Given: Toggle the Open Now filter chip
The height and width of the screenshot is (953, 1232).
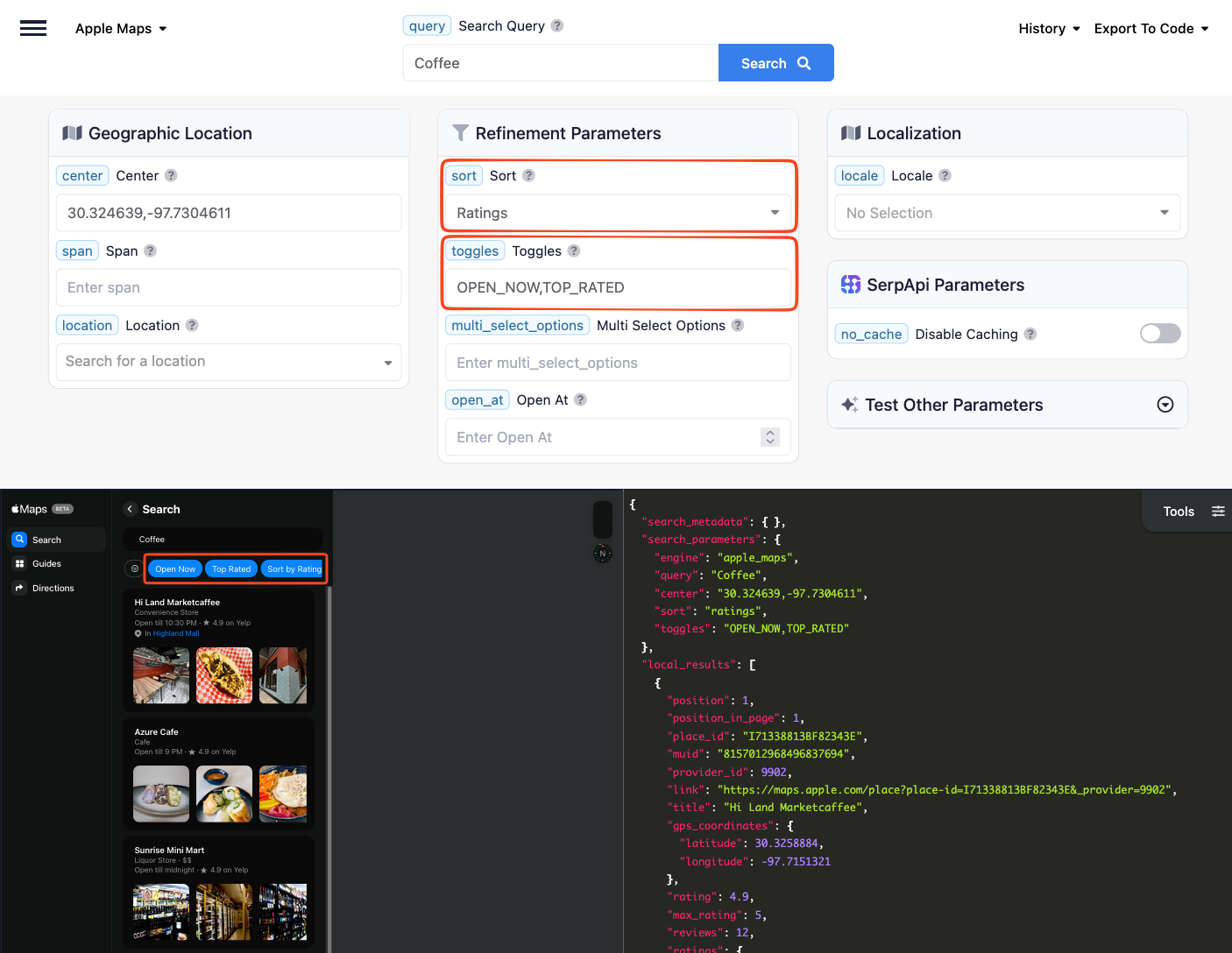Looking at the screenshot, I should coord(175,569).
